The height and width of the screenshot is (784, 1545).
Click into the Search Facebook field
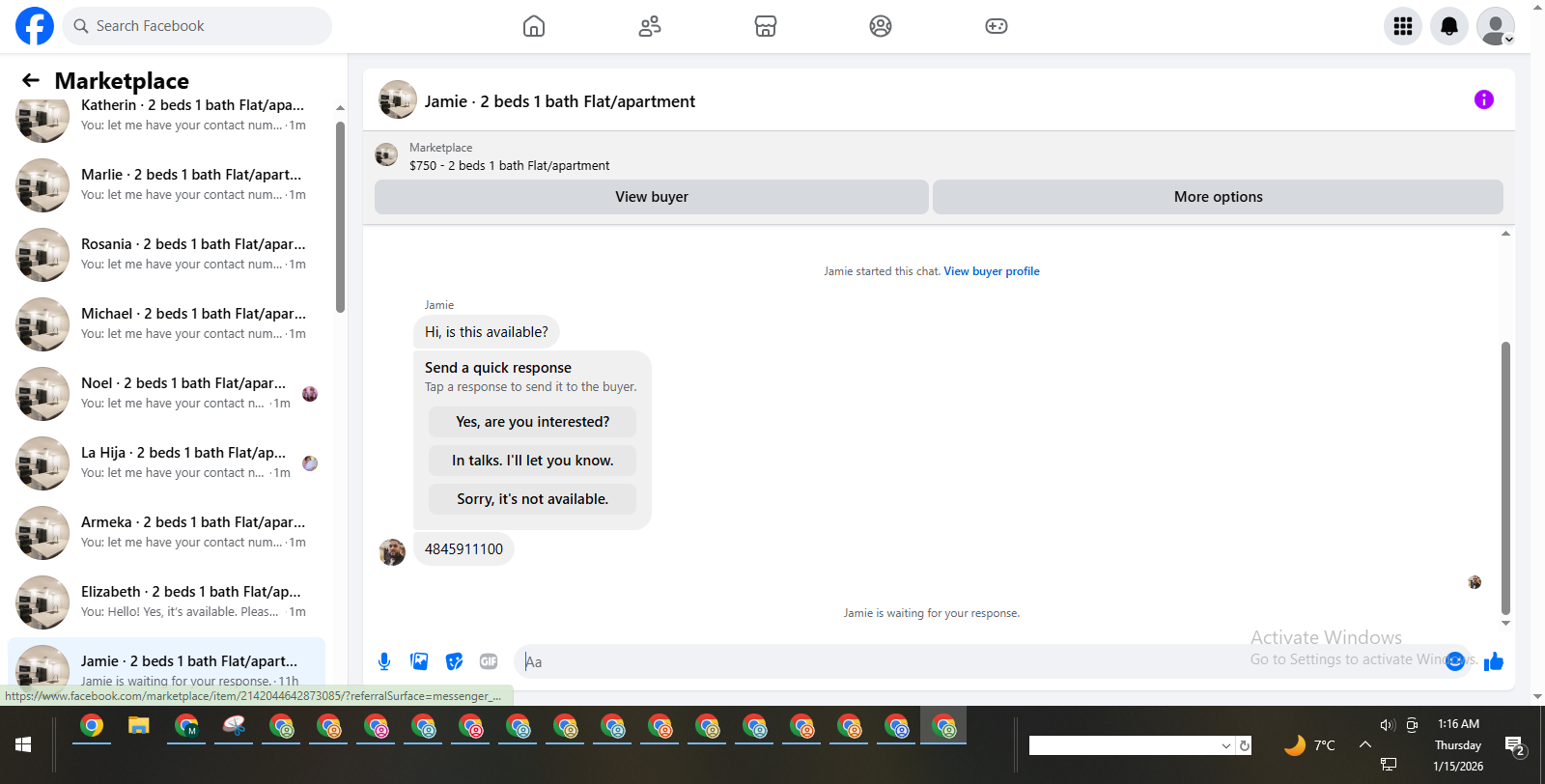[x=197, y=26]
